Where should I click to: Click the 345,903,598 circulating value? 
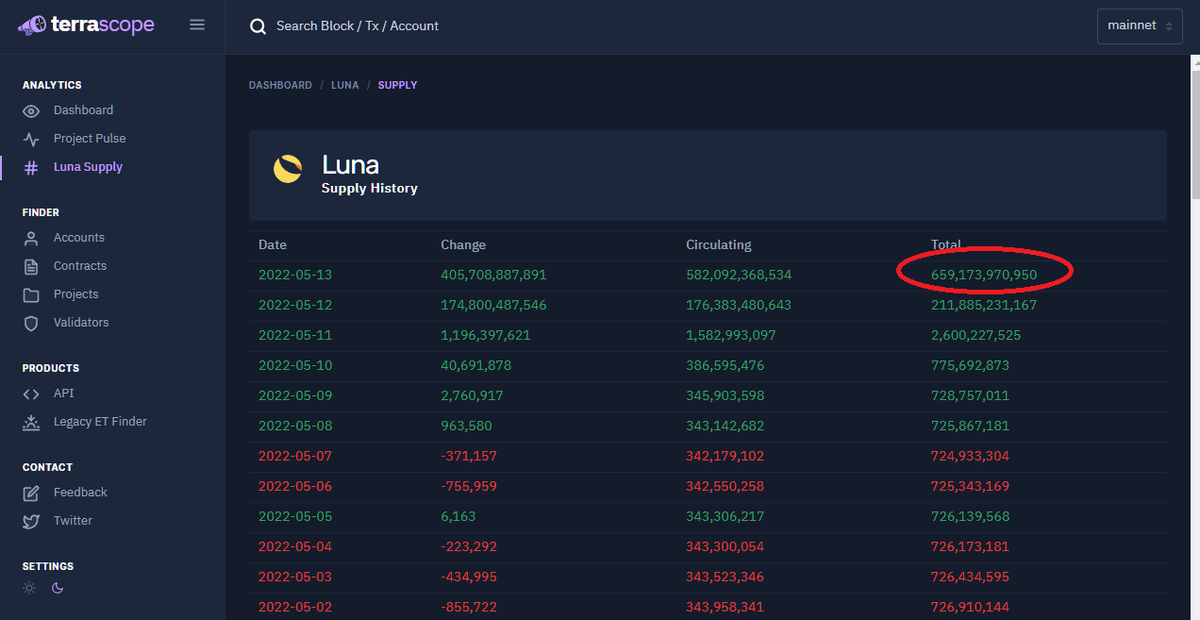tap(725, 396)
